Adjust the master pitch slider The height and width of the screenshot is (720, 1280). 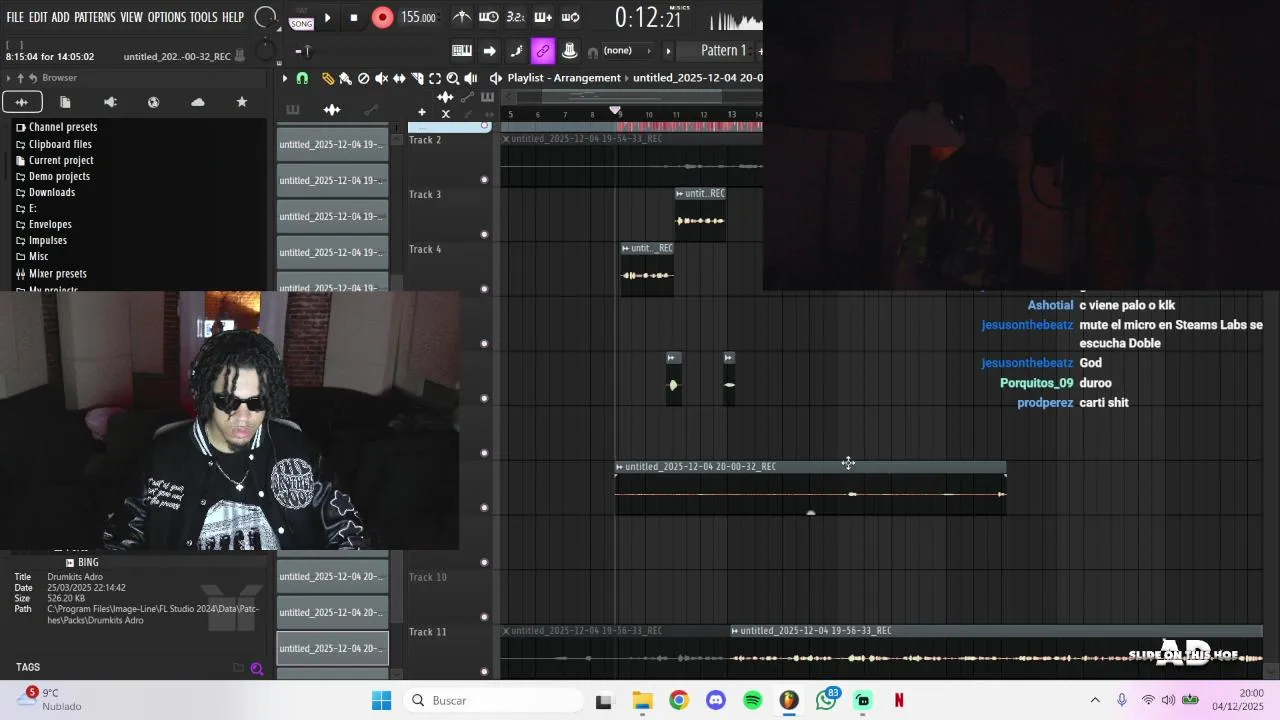coord(306,50)
